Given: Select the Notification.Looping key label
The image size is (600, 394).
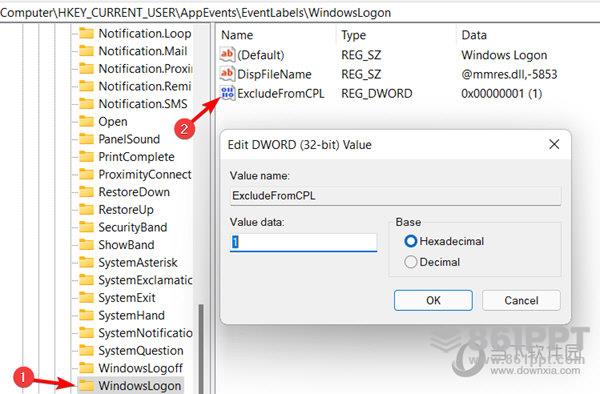Looking at the screenshot, I should (145, 34).
